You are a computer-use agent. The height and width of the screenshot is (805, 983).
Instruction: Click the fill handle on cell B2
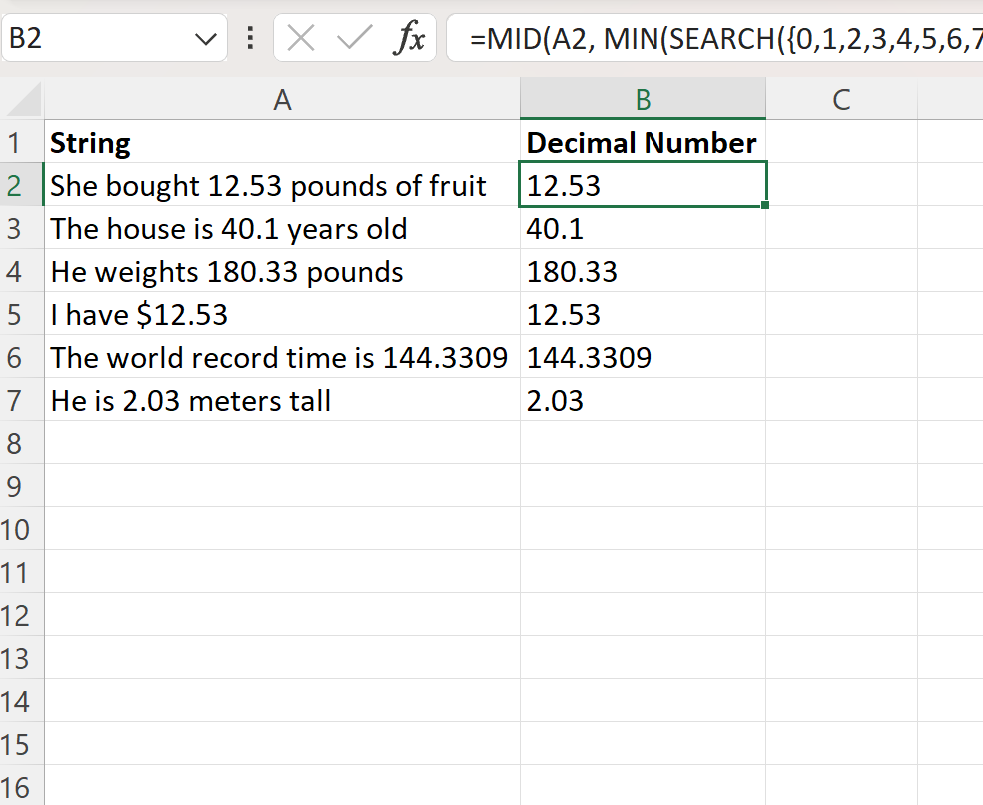tap(764, 203)
